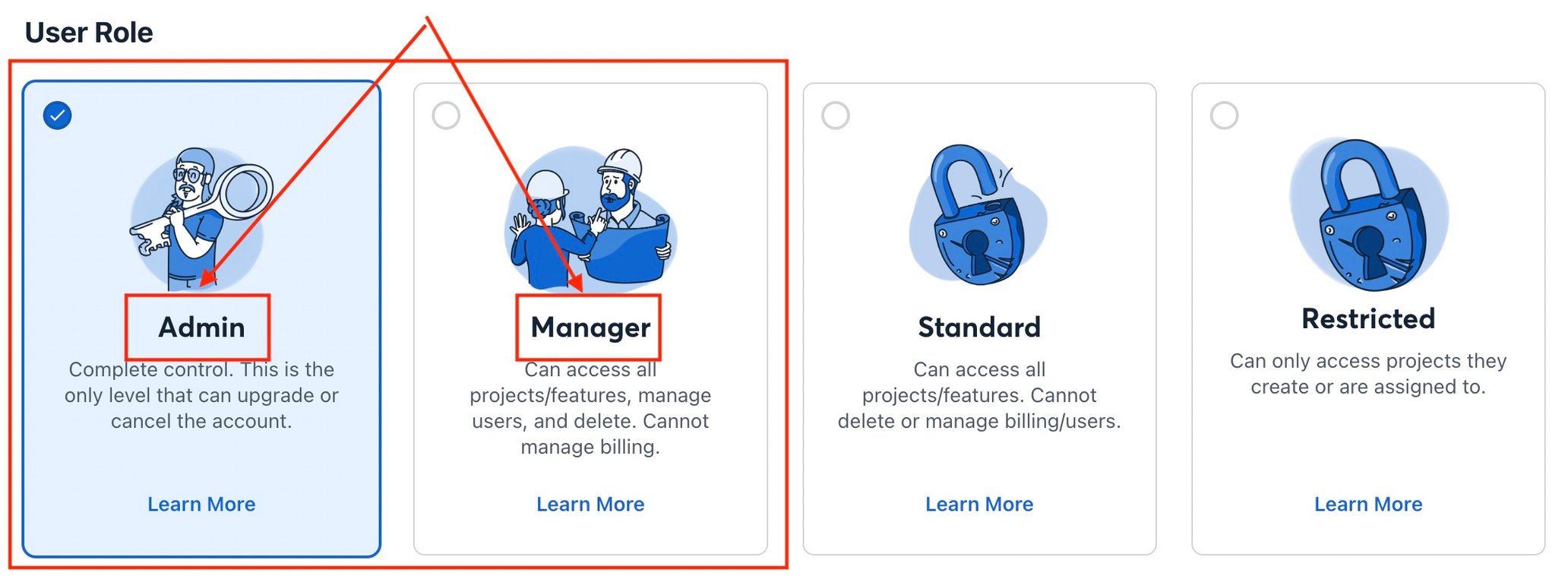Click the Manager role title

(x=591, y=327)
